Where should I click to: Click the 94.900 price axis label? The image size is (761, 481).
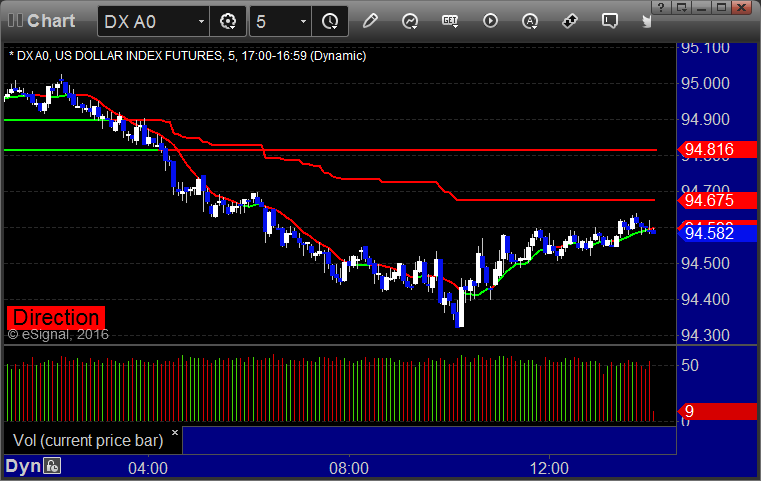click(705, 119)
